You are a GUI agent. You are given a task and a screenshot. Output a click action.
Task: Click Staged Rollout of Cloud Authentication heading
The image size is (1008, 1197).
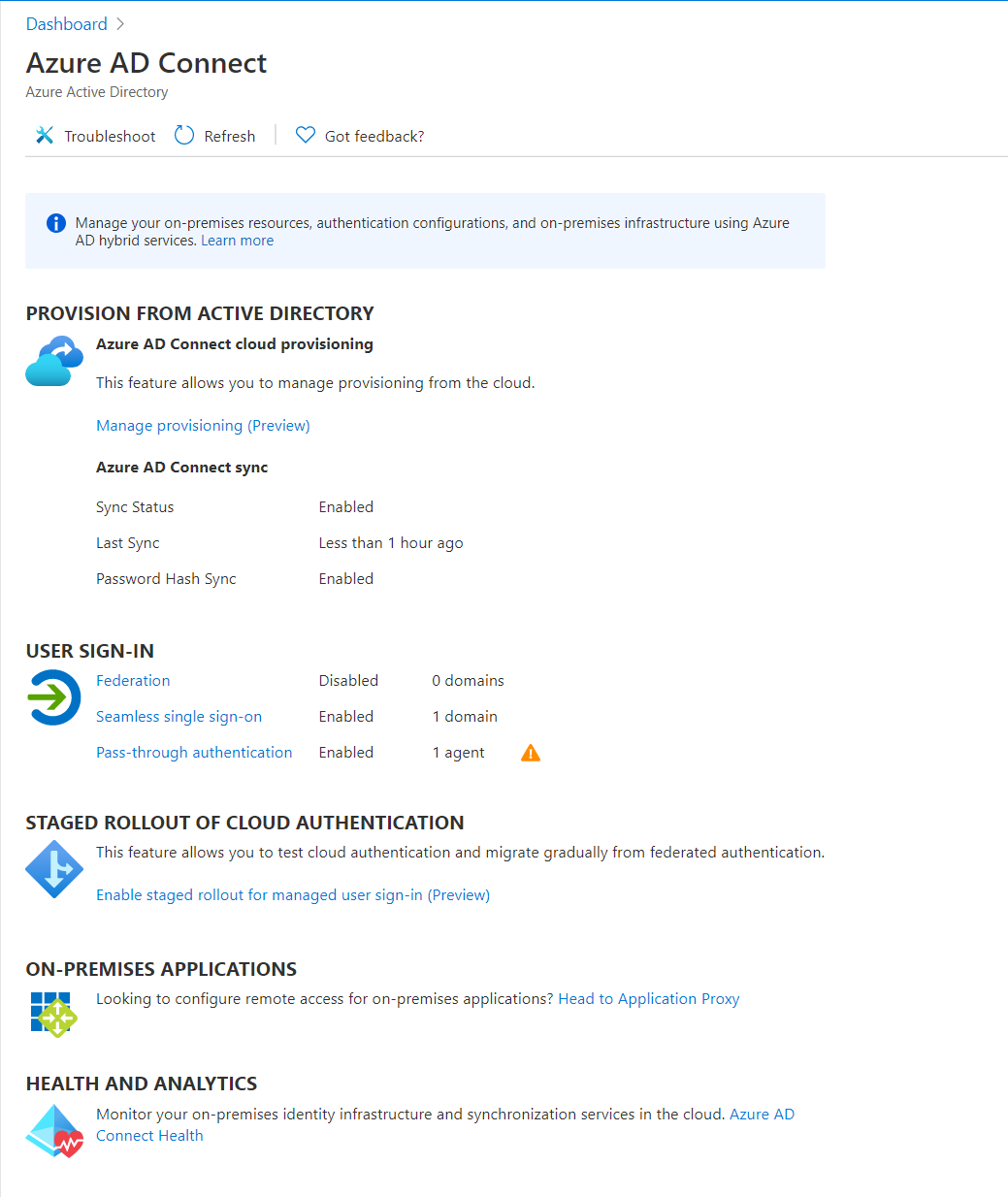pyautogui.click(x=245, y=823)
